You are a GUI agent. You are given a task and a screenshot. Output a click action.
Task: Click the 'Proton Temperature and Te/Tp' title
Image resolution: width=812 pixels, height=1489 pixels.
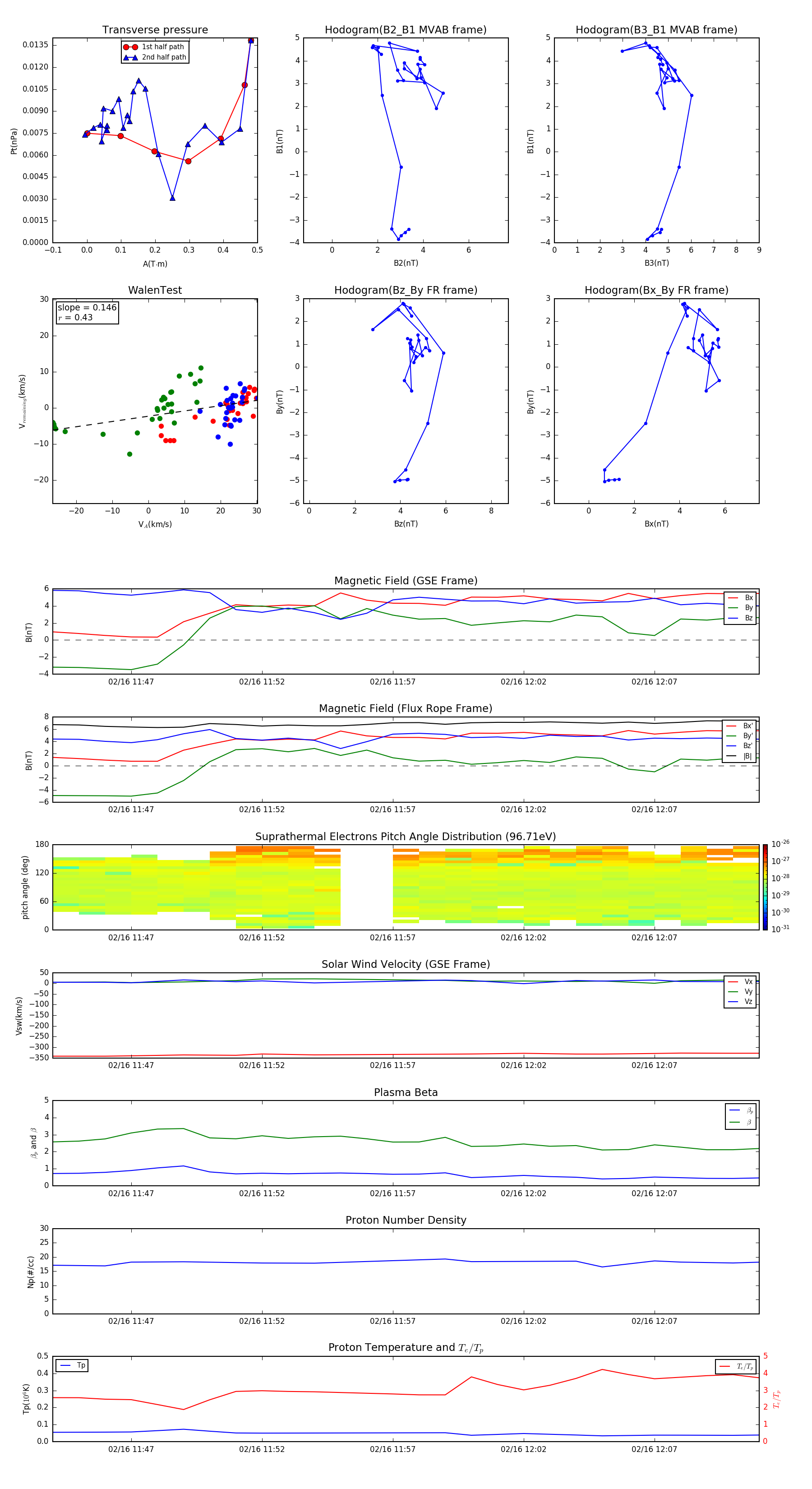406,1347
